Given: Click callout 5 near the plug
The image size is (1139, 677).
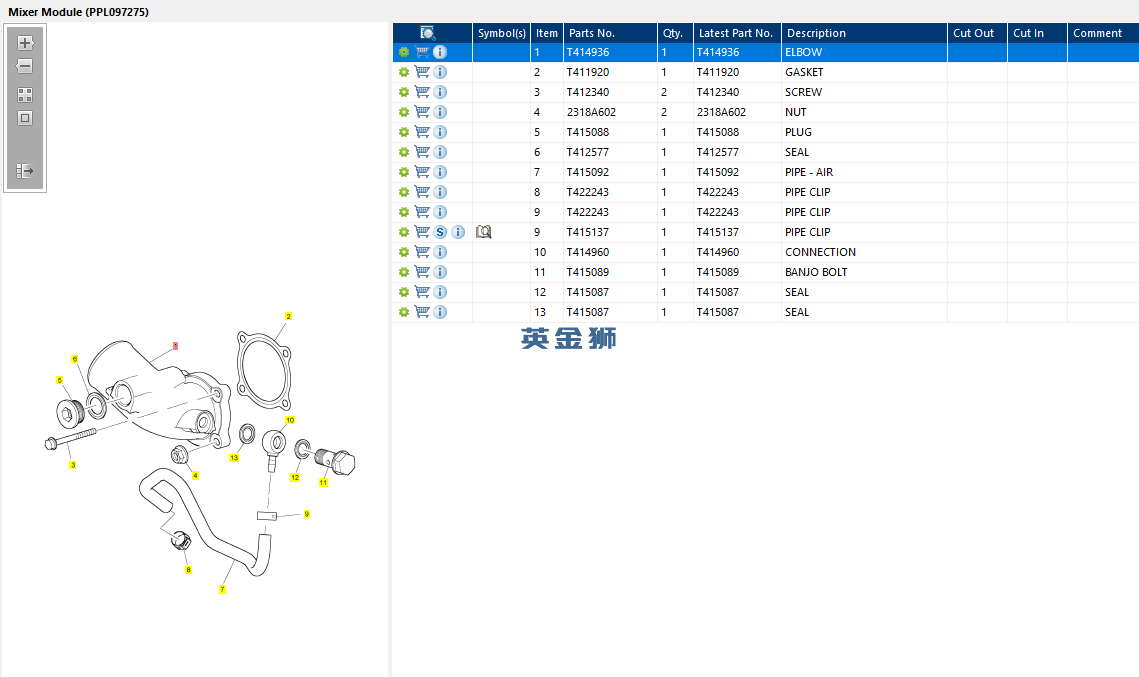Looking at the screenshot, I should point(60,380).
